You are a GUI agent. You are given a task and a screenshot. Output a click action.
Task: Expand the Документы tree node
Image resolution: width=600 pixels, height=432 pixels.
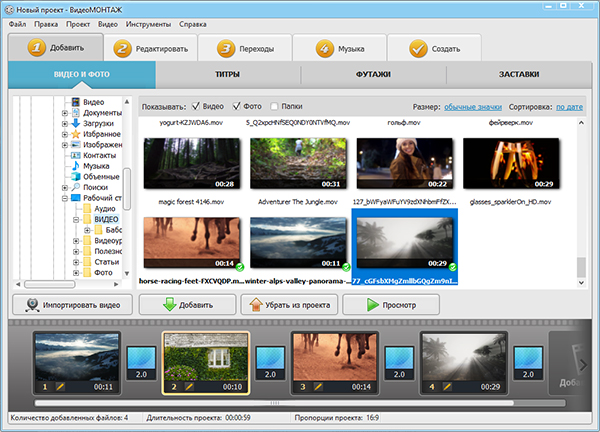click(x=64, y=112)
